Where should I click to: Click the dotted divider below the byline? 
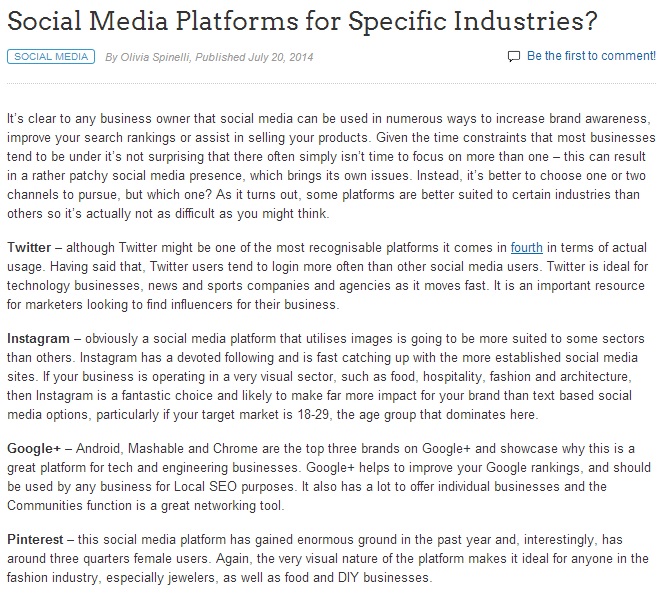click(x=331, y=84)
